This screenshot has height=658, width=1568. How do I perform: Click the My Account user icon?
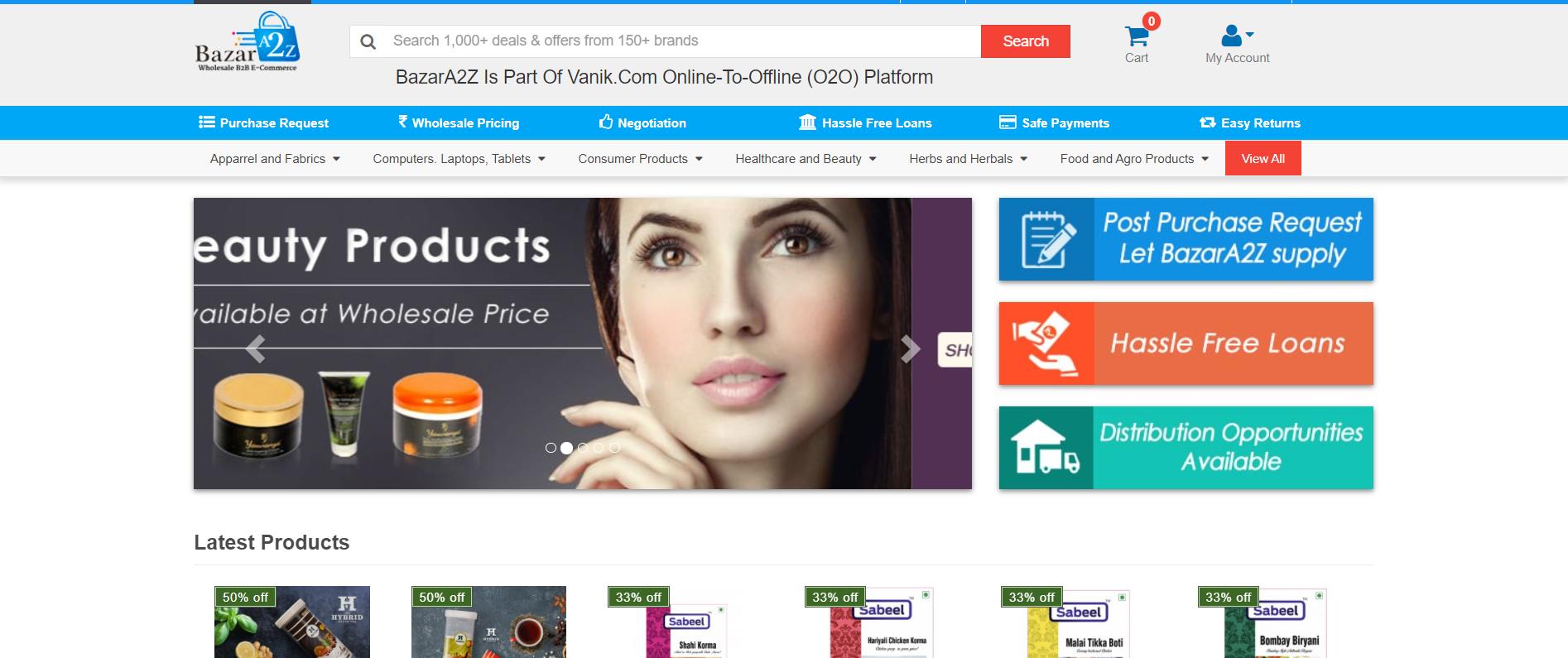(1231, 36)
